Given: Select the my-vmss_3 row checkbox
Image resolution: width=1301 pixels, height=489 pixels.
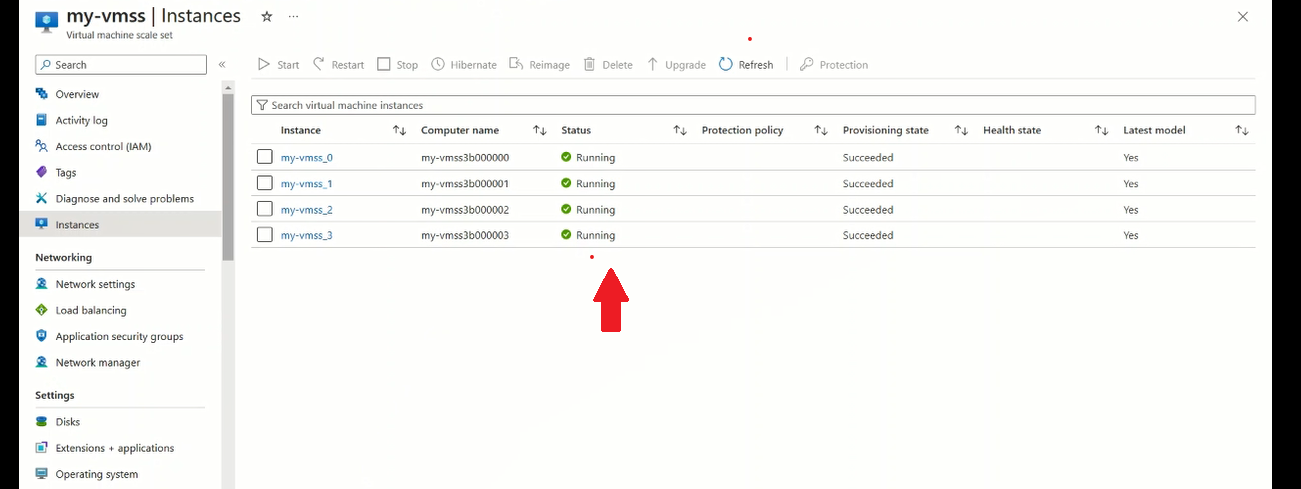Looking at the screenshot, I should click(x=264, y=235).
